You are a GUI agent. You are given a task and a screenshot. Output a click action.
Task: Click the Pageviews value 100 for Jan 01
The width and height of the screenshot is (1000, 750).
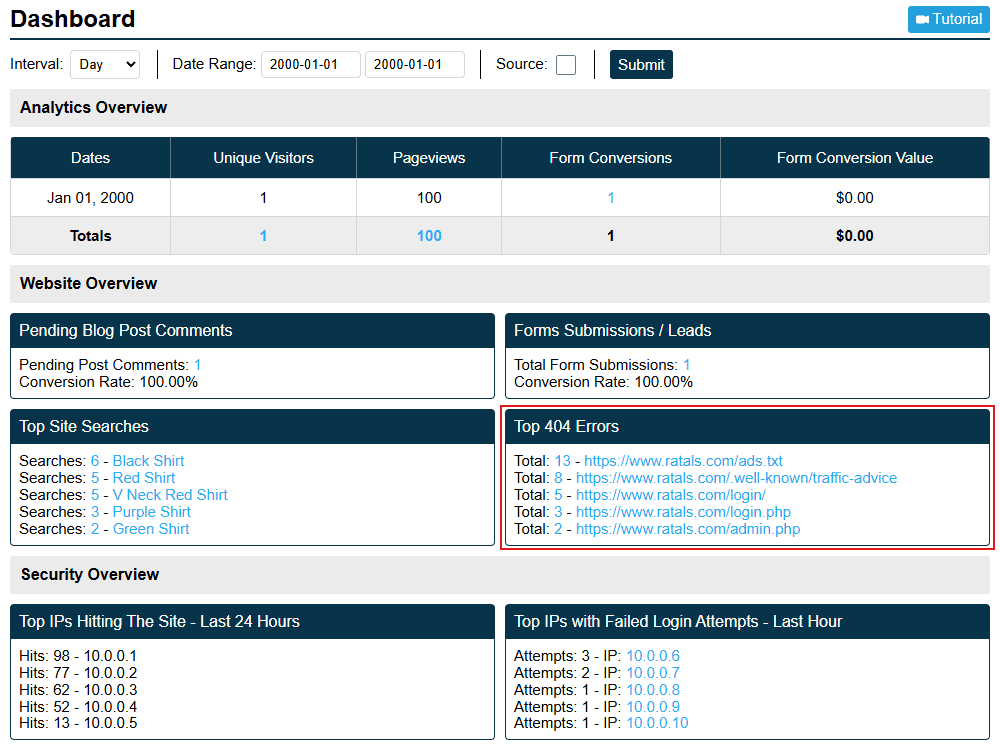(x=429, y=198)
